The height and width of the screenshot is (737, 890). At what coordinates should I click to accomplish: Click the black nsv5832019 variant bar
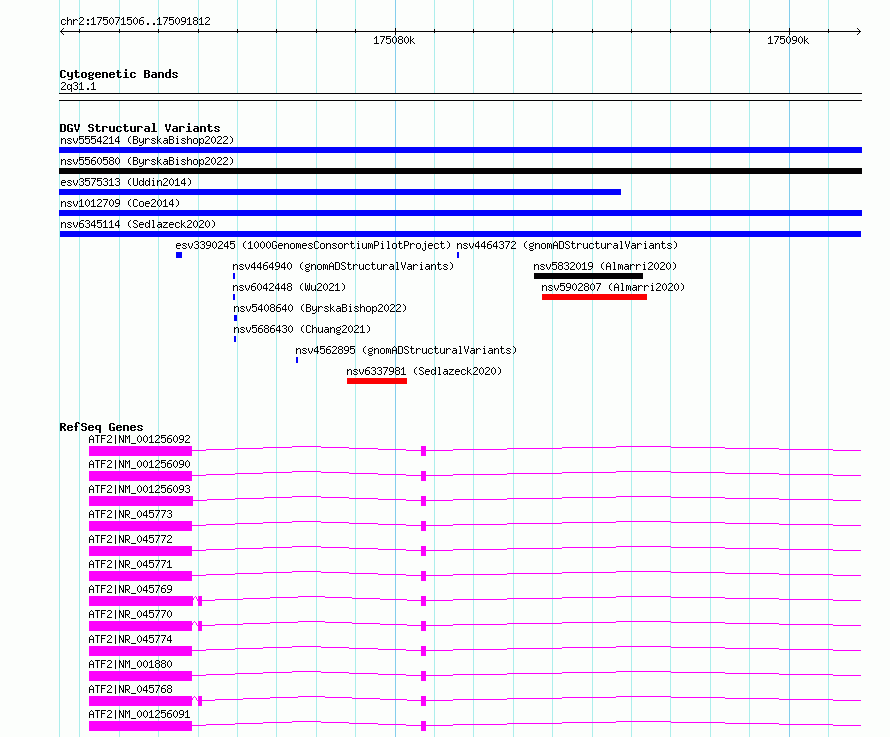coord(588,276)
